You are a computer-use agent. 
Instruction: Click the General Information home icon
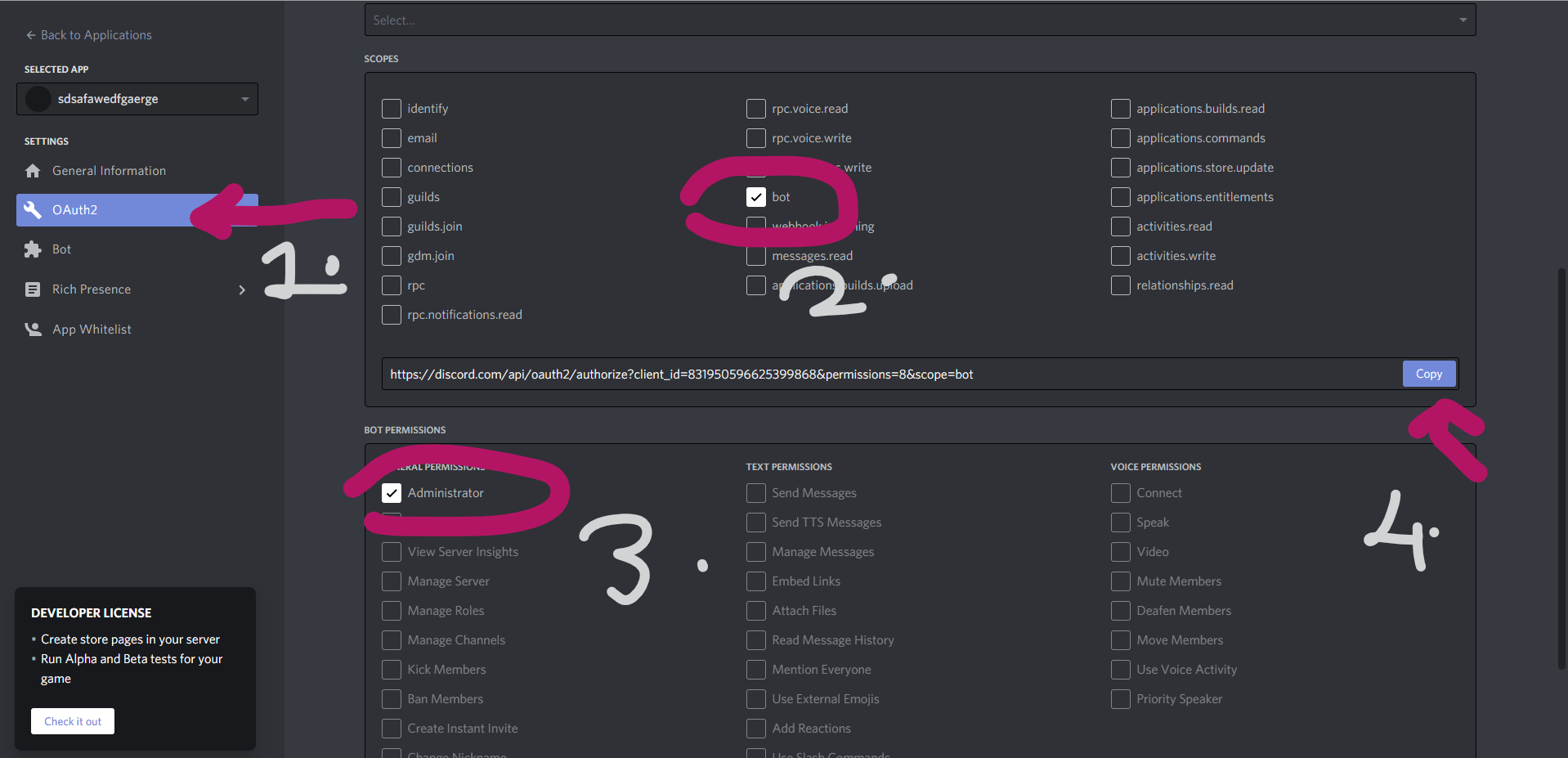(x=33, y=171)
